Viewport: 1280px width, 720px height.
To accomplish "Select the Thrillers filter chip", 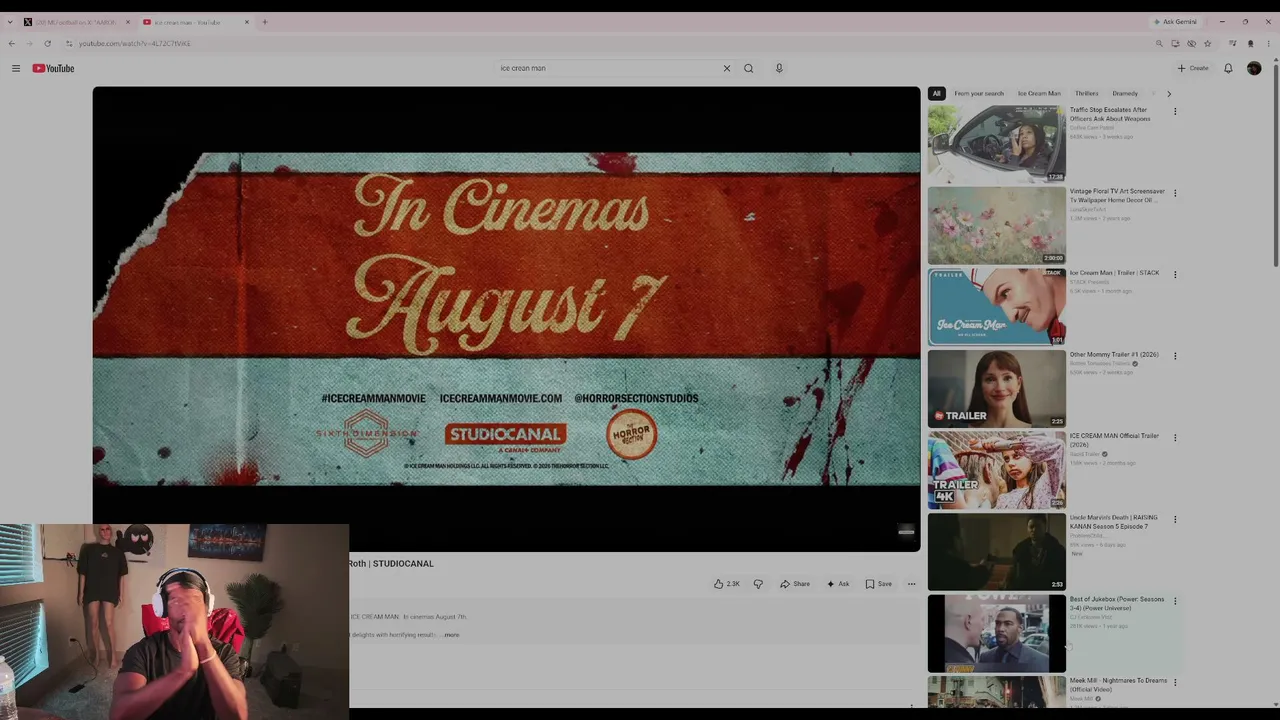I will coord(1086,94).
